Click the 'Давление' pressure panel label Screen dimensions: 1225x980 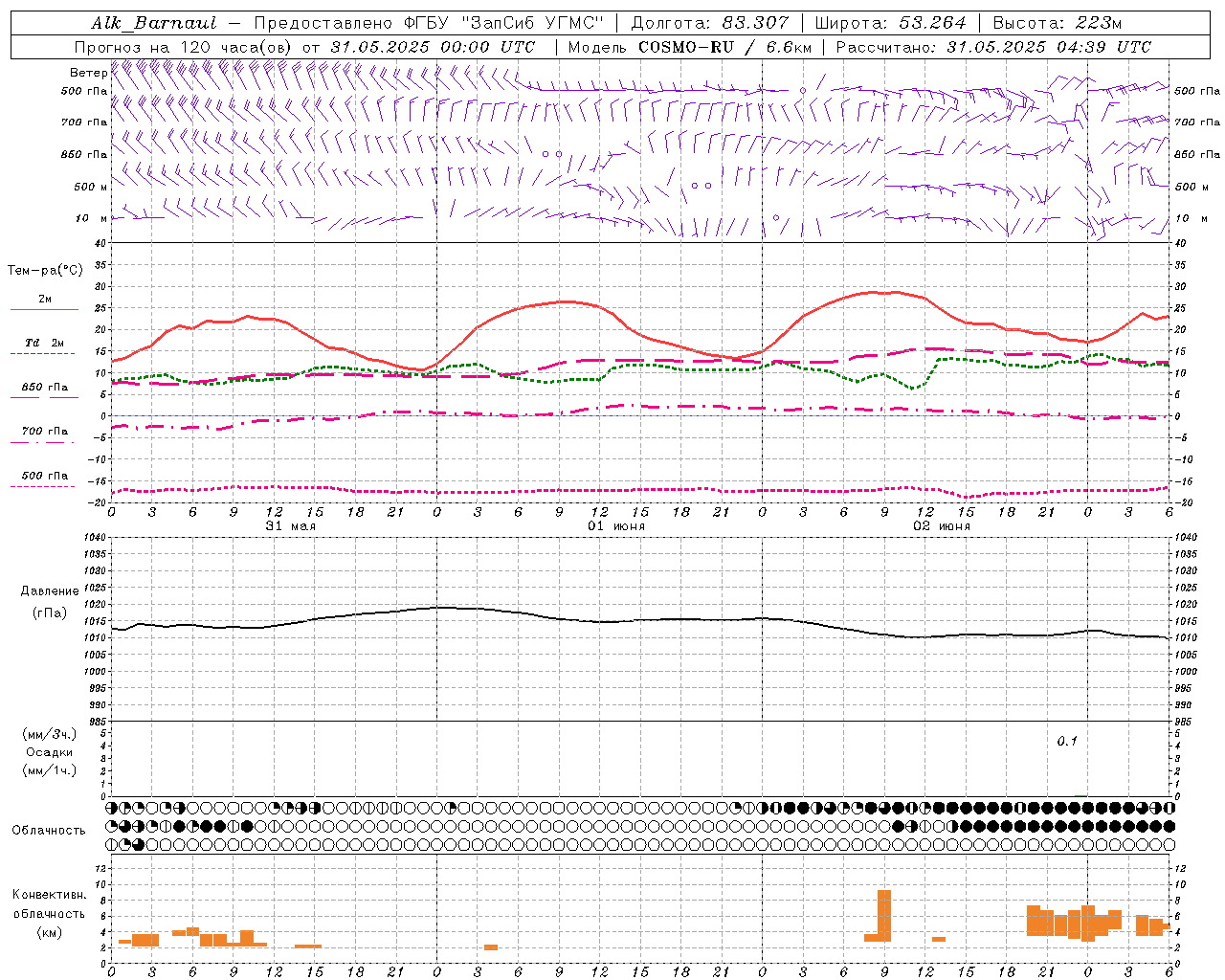50,591
